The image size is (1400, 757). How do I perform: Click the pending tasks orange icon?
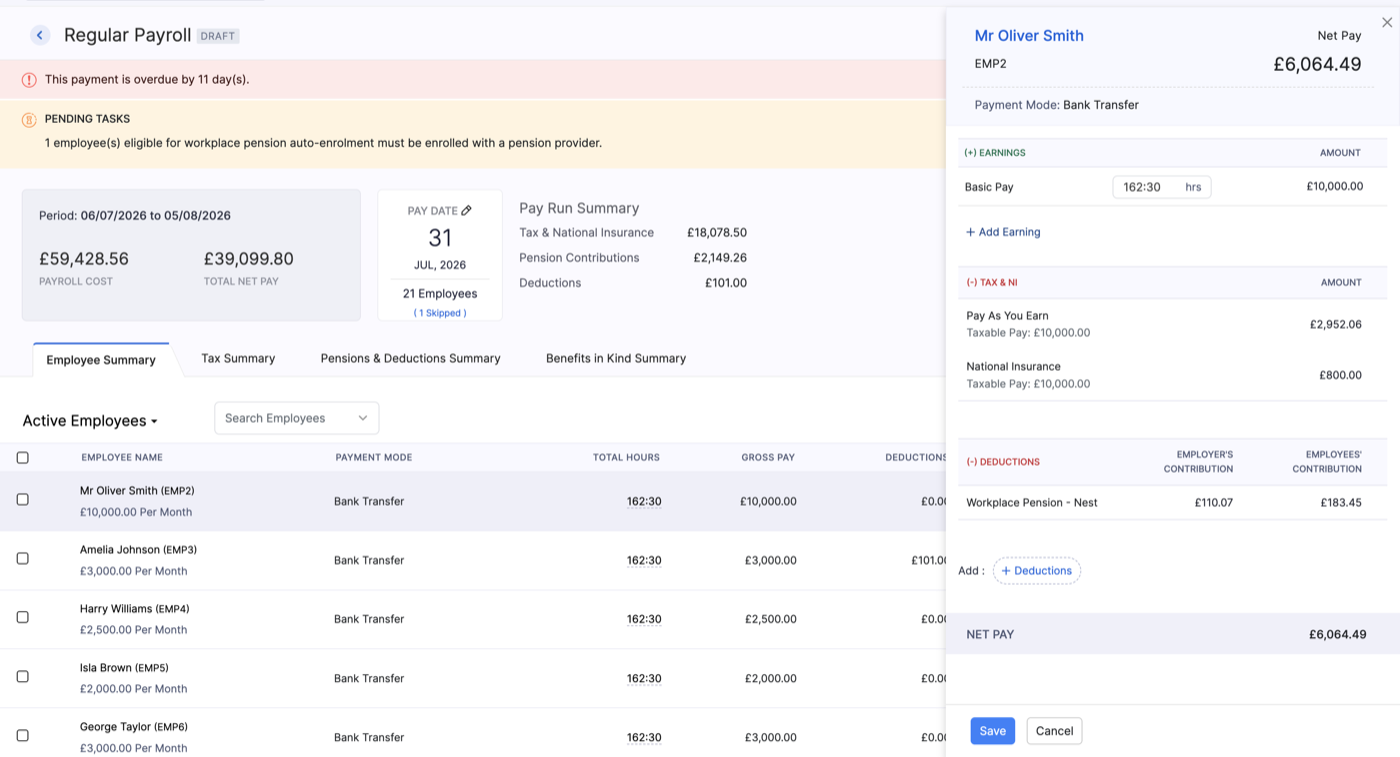29,120
